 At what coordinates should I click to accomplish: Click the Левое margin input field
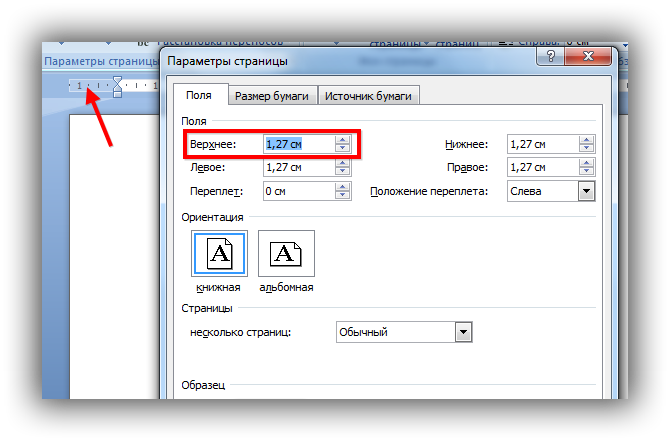pyautogui.click(x=299, y=167)
